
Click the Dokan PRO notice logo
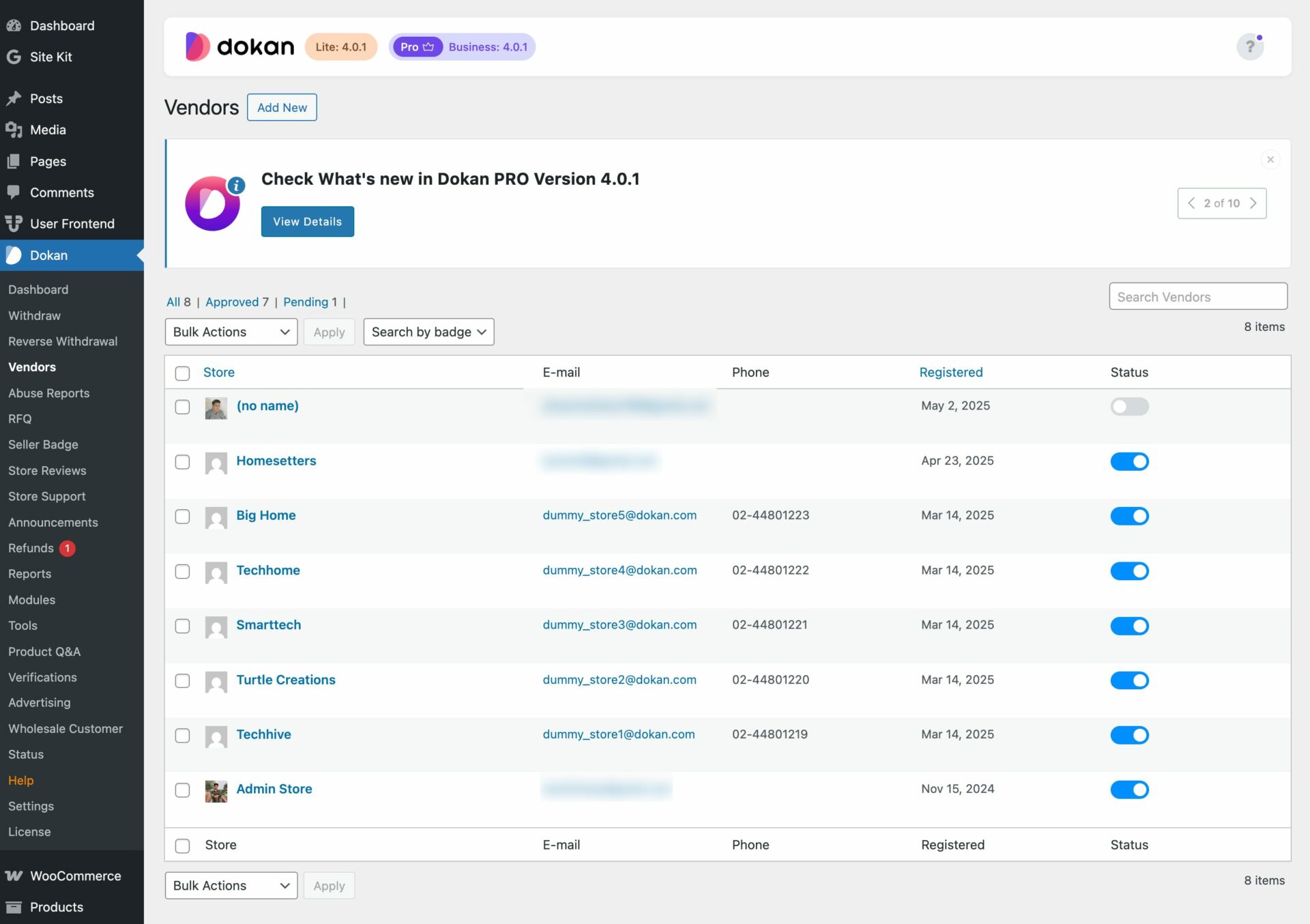pos(213,203)
